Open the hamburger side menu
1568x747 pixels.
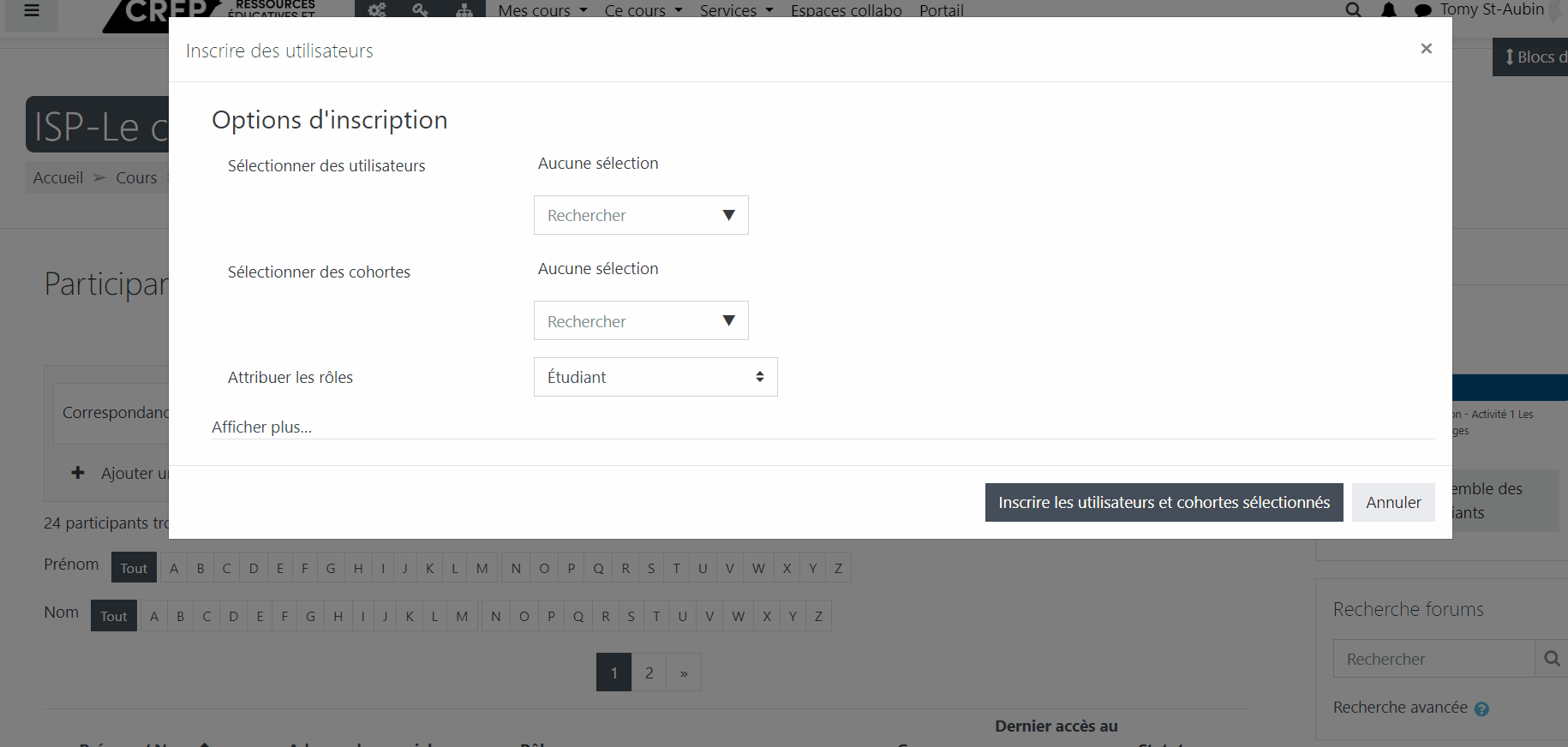32,11
